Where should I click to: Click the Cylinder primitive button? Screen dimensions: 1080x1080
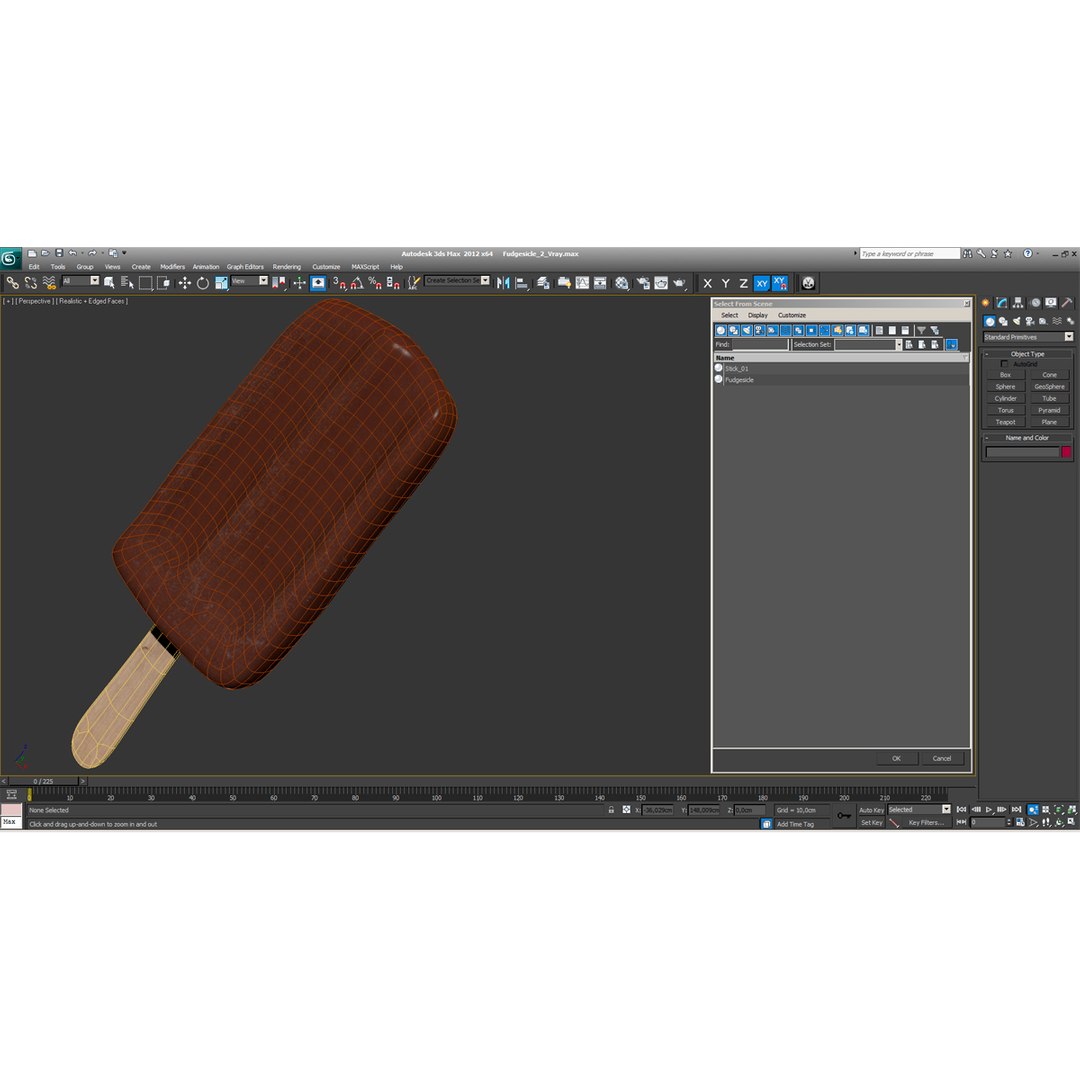click(x=1005, y=398)
